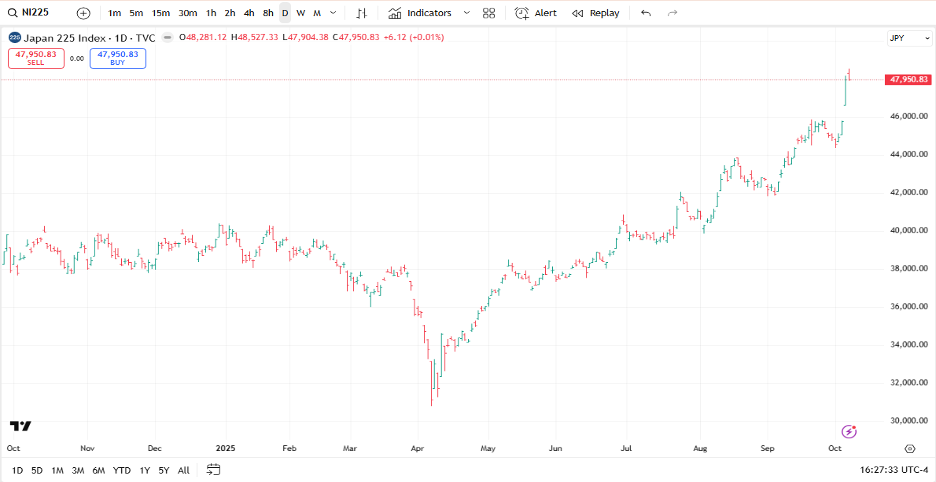Click the lightning flash icon near Oct
936x482 pixels.
(849, 431)
